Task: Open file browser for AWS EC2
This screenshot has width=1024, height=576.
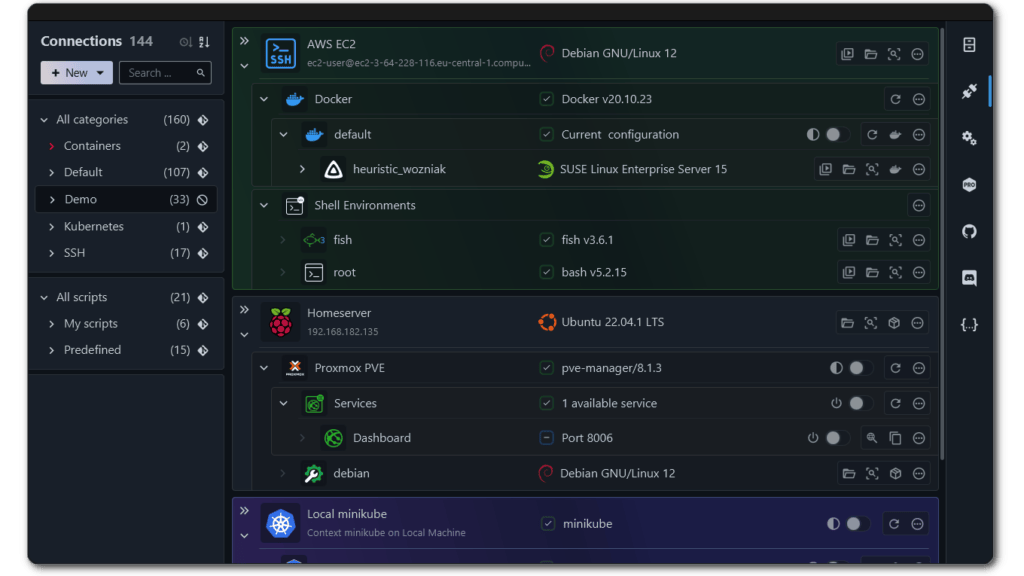Action: click(x=871, y=54)
